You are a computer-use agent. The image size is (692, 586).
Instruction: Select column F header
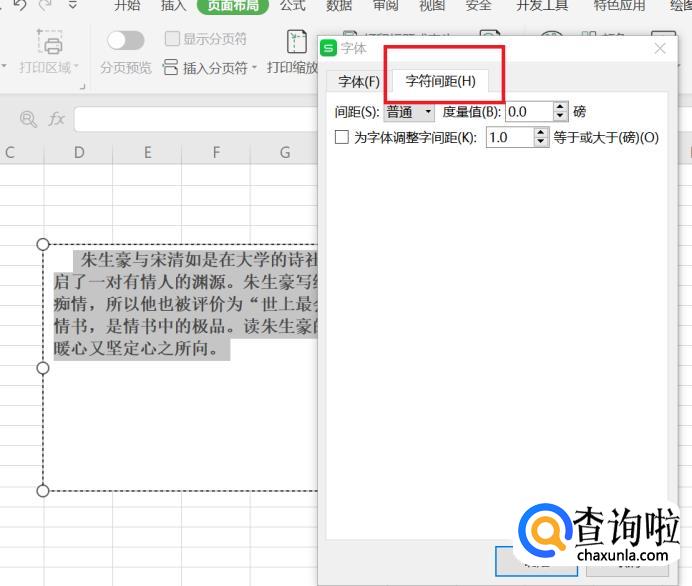(x=216, y=153)
